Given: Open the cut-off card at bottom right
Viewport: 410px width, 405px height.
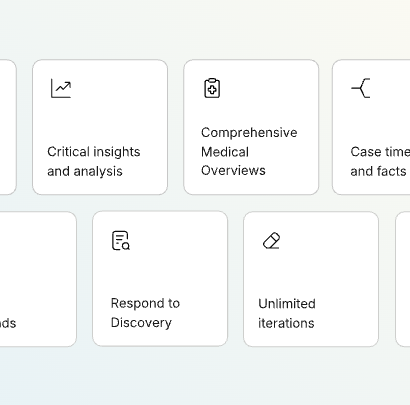Looking at the screenshot, I should pos(403,279).
